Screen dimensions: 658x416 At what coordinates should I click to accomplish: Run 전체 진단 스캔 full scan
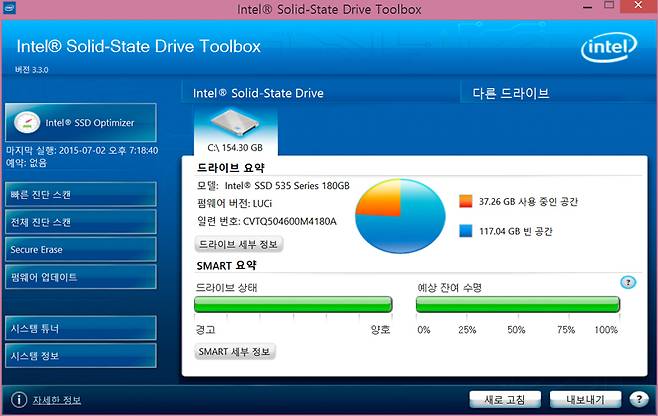coord(81,222)
